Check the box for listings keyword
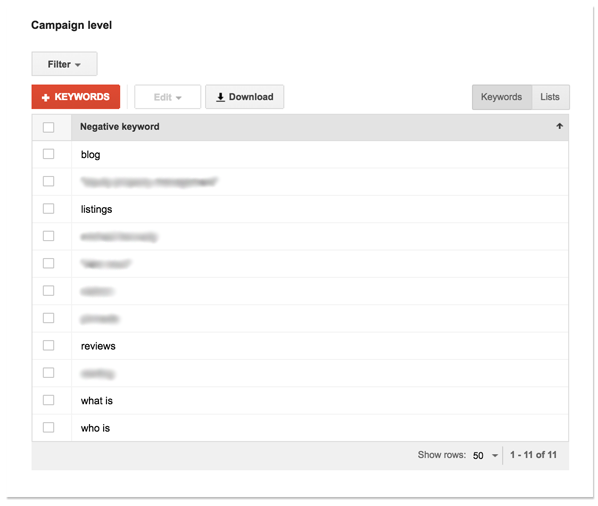 coord(48,209)
